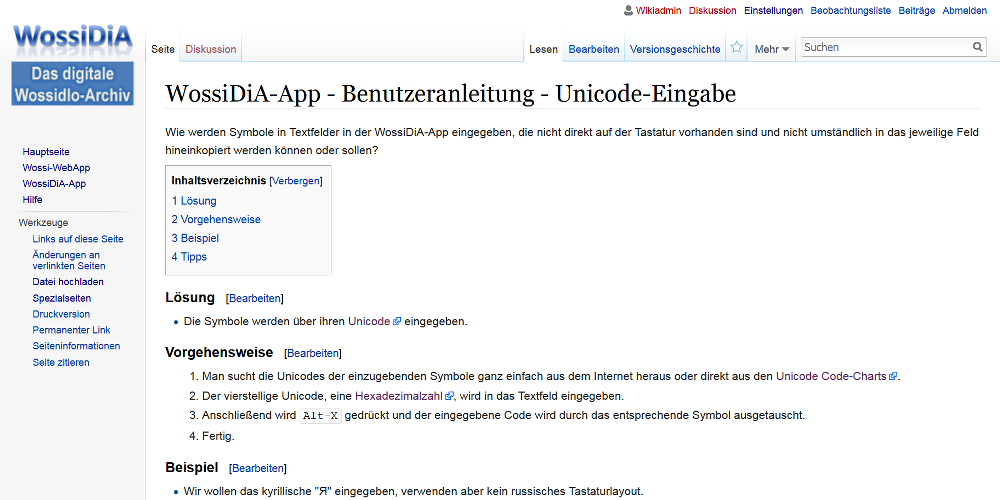The image size is (1000, 500).
Task: Jump to contents entry 3 Beispiel
Action: click(195, 238)
